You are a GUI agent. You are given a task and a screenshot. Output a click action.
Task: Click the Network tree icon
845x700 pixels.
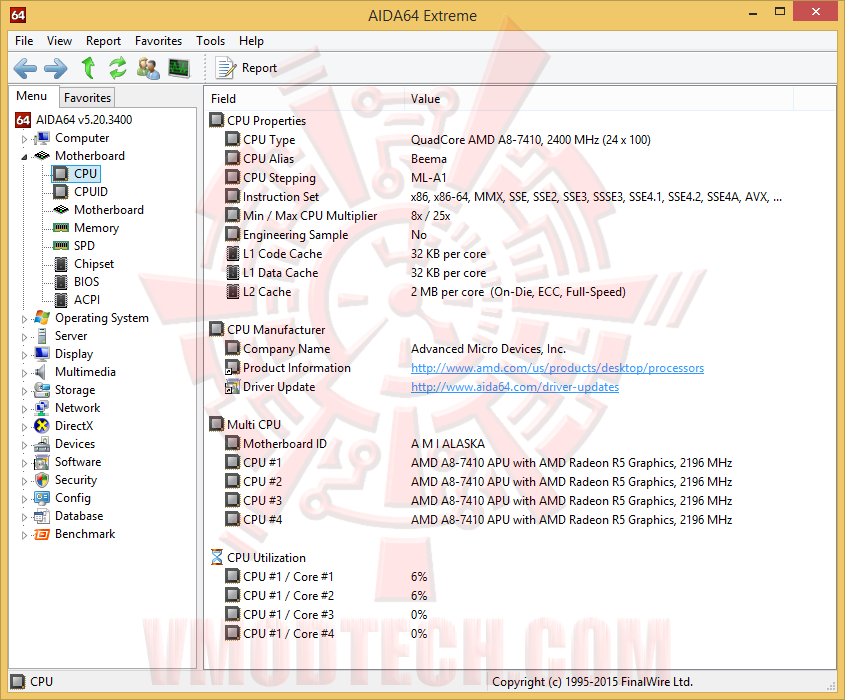pyautogui.click(x=42, y=408)
